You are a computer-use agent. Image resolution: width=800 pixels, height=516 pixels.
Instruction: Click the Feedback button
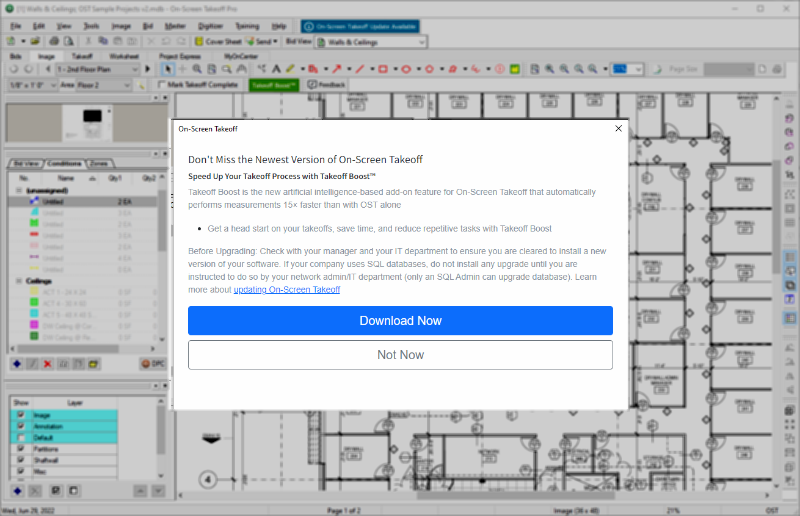coord(327,85)
